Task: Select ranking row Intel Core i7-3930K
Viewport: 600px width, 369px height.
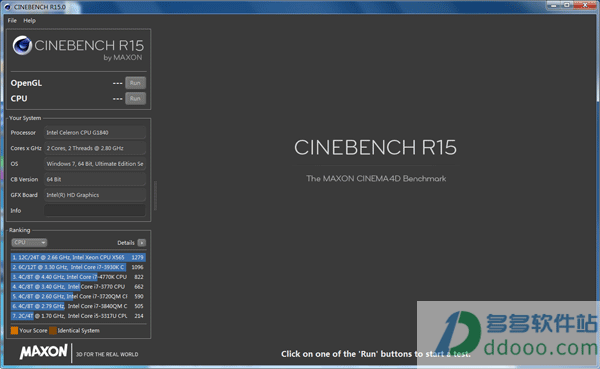Action: pyautogui.click(x=78, y=267)
